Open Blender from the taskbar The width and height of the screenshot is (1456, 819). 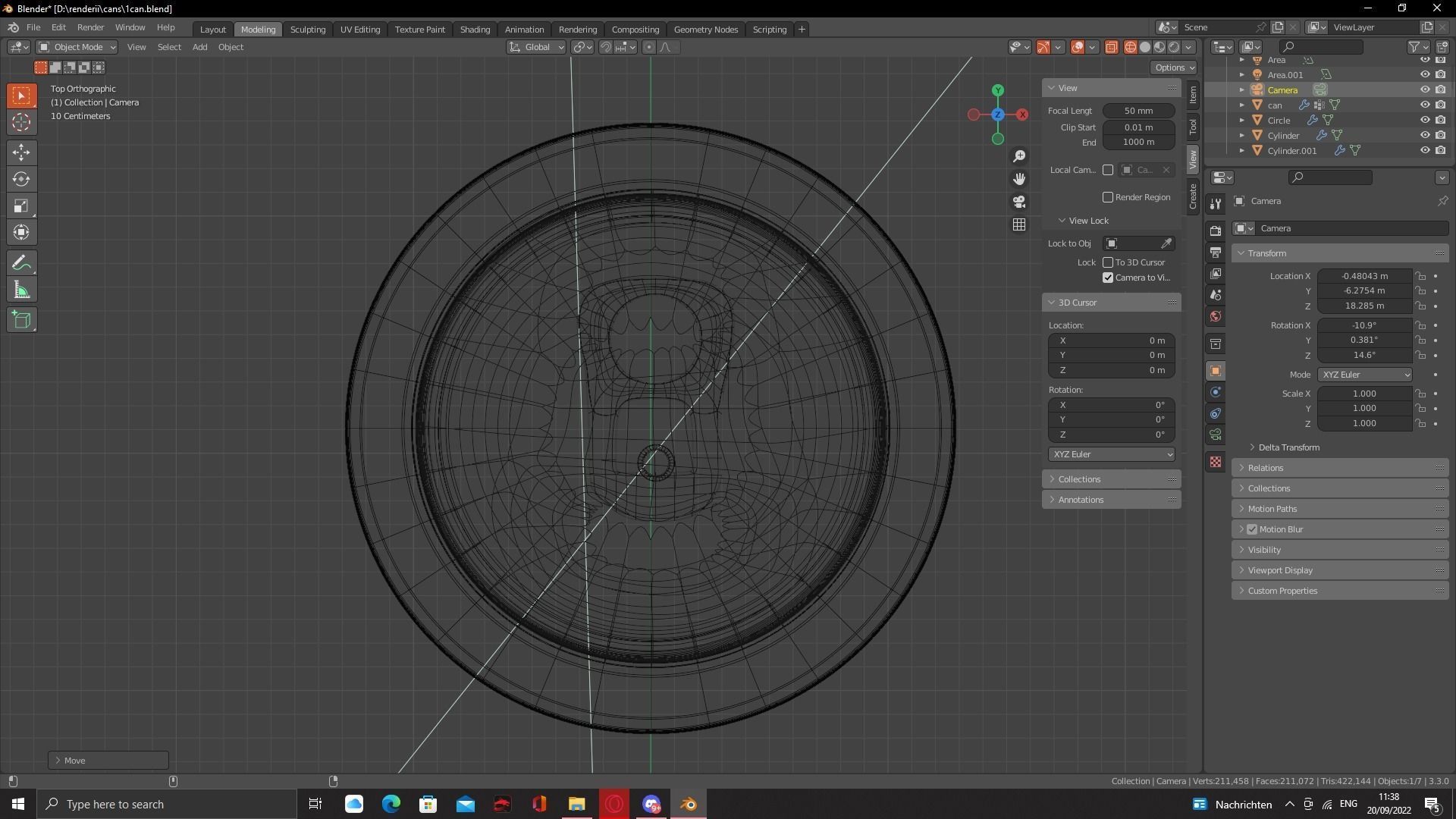click(687, 804)
